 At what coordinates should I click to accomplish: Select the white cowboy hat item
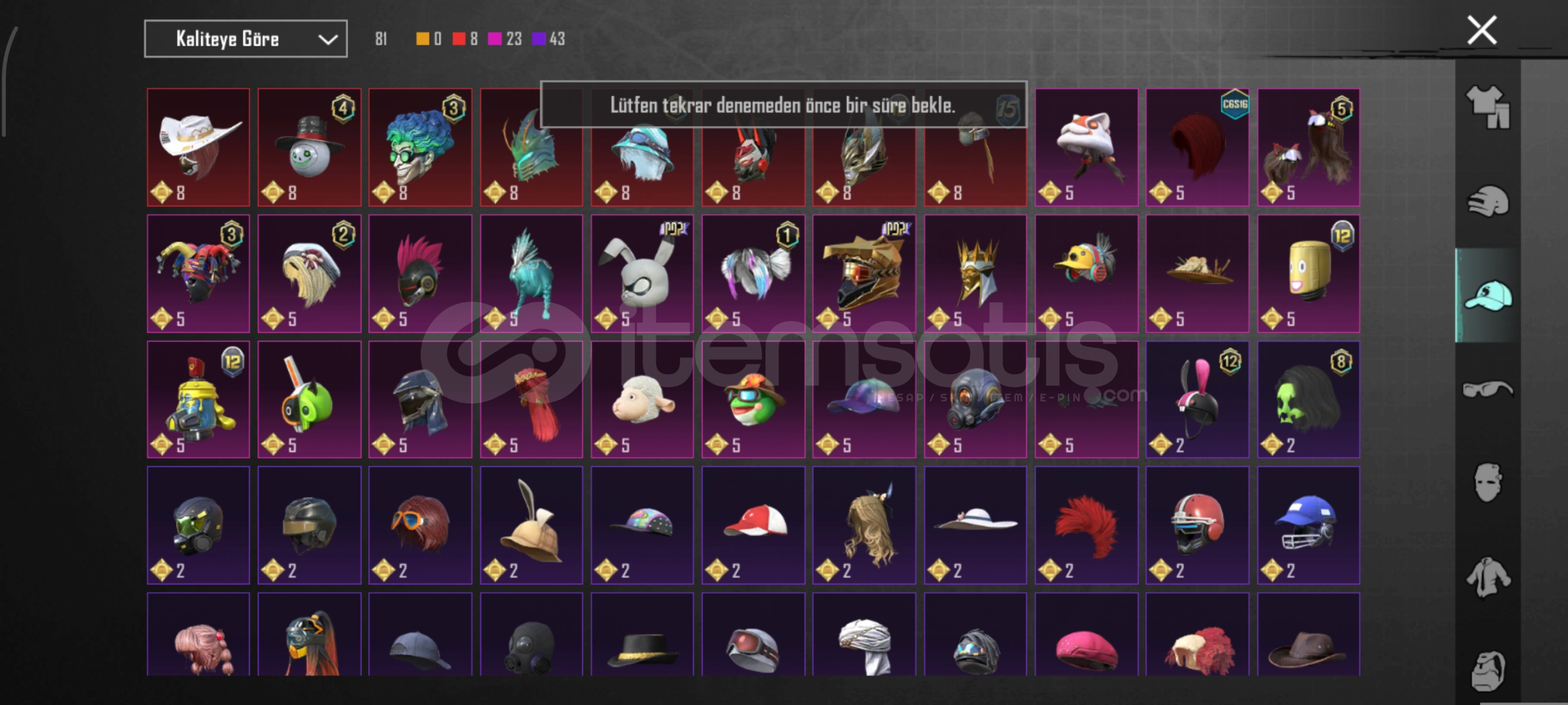pos(199,148)
